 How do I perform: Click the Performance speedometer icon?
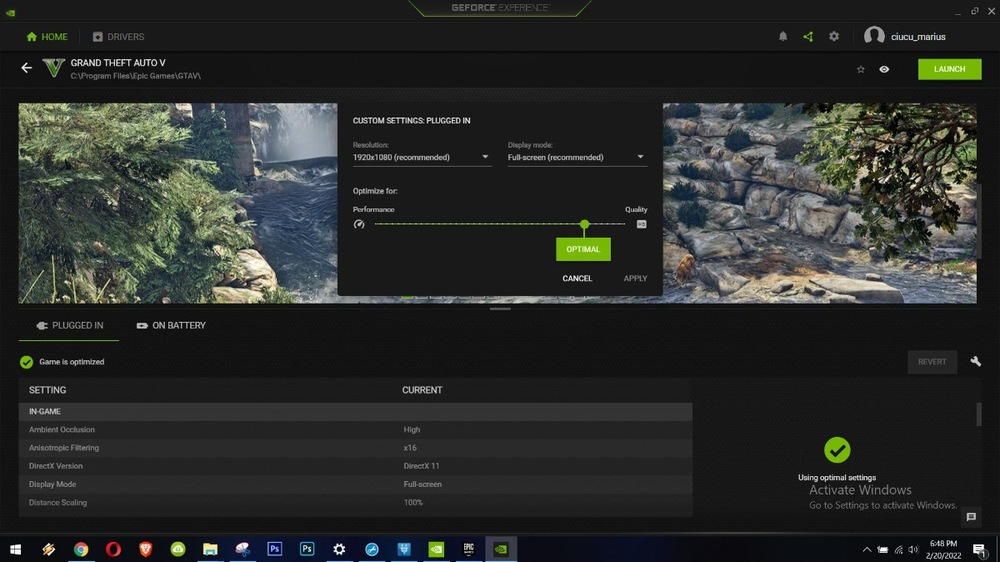[359, 224]
